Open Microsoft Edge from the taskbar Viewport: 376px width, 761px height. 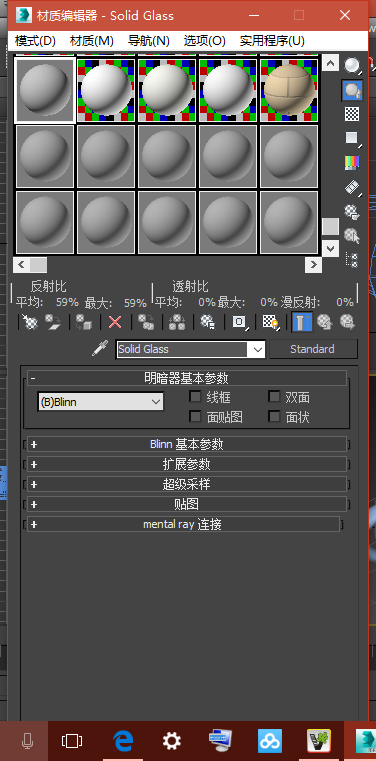[x=123, y=741]
